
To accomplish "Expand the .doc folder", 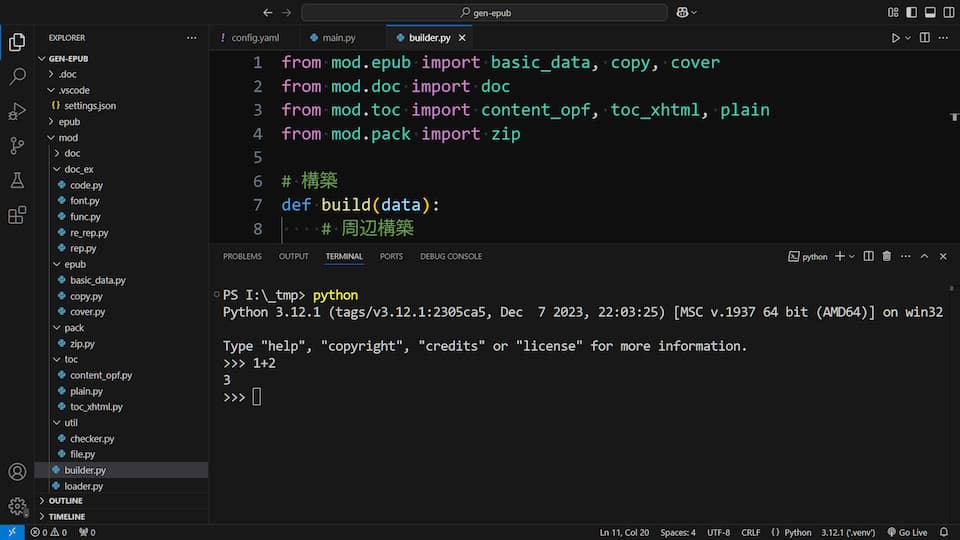I will [51, 74].
